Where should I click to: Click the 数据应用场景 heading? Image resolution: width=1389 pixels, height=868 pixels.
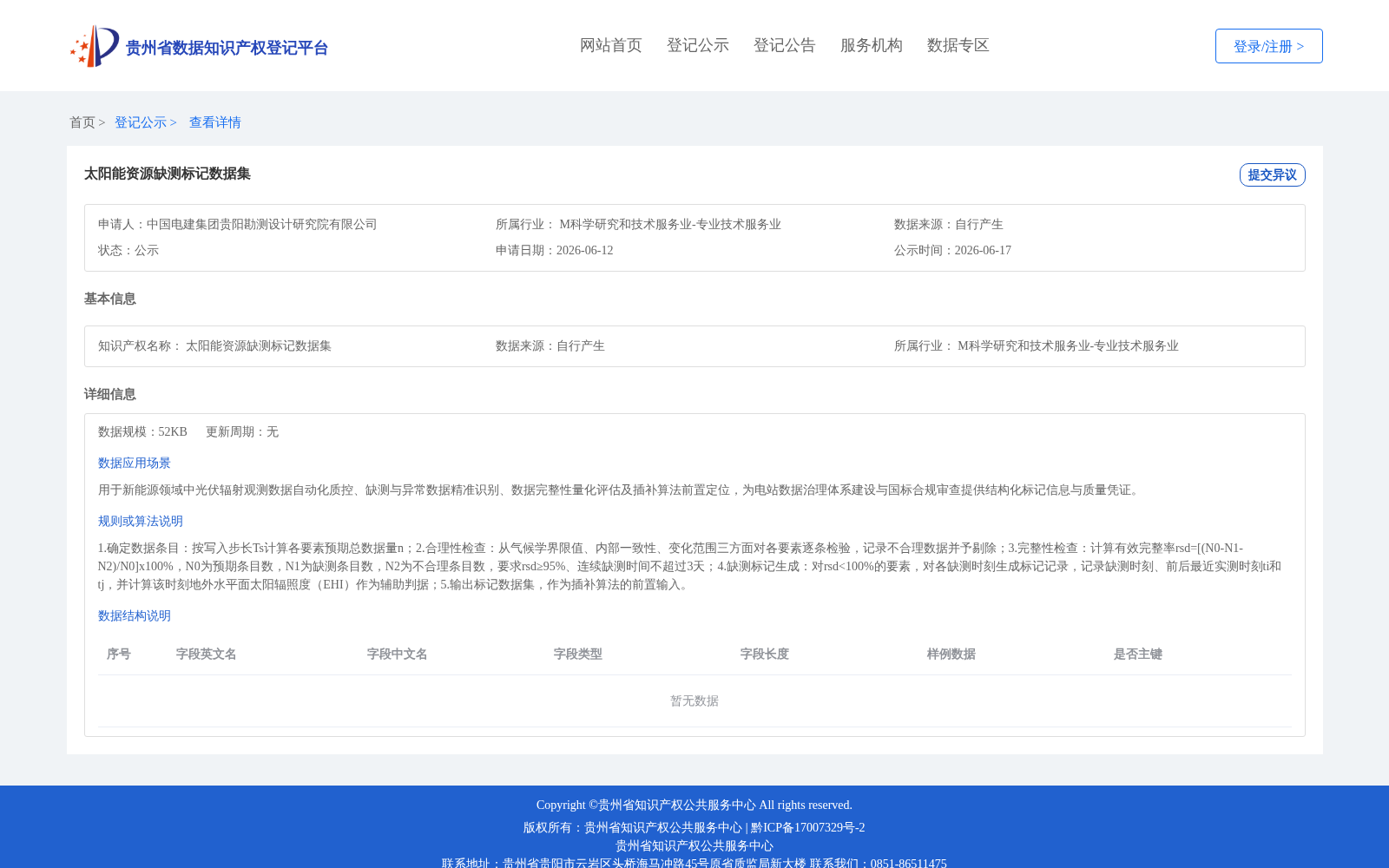[x=135, y=463]
